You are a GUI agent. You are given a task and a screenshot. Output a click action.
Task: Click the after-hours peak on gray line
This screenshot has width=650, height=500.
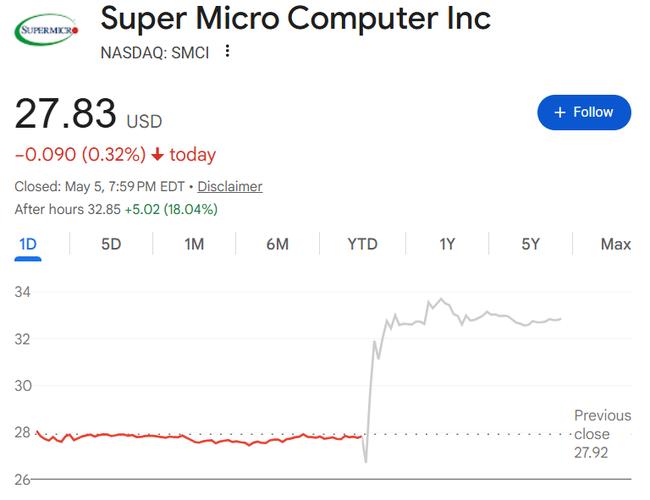point(441,299)
